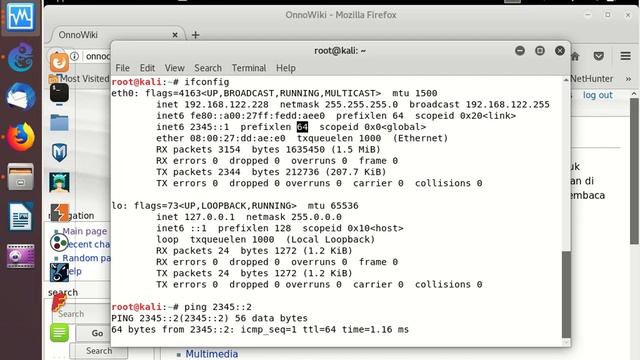Click the 'ping 2345::2' command line
This screenshot has width=640, height=360.
218,307
